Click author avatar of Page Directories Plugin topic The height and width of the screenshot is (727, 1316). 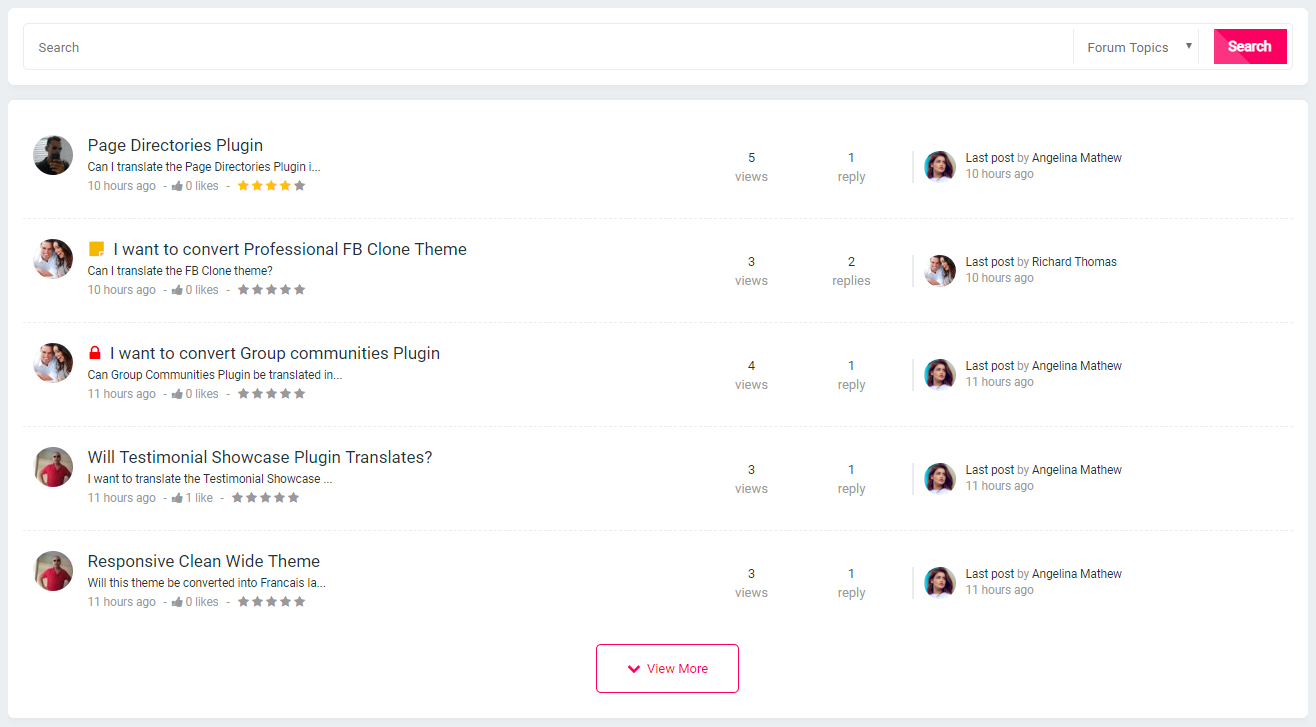(53, 155)
